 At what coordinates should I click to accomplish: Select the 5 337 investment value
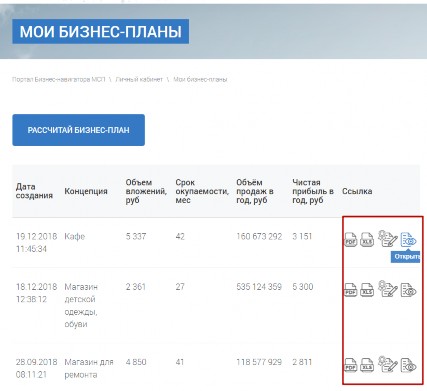tap(136, 237)
